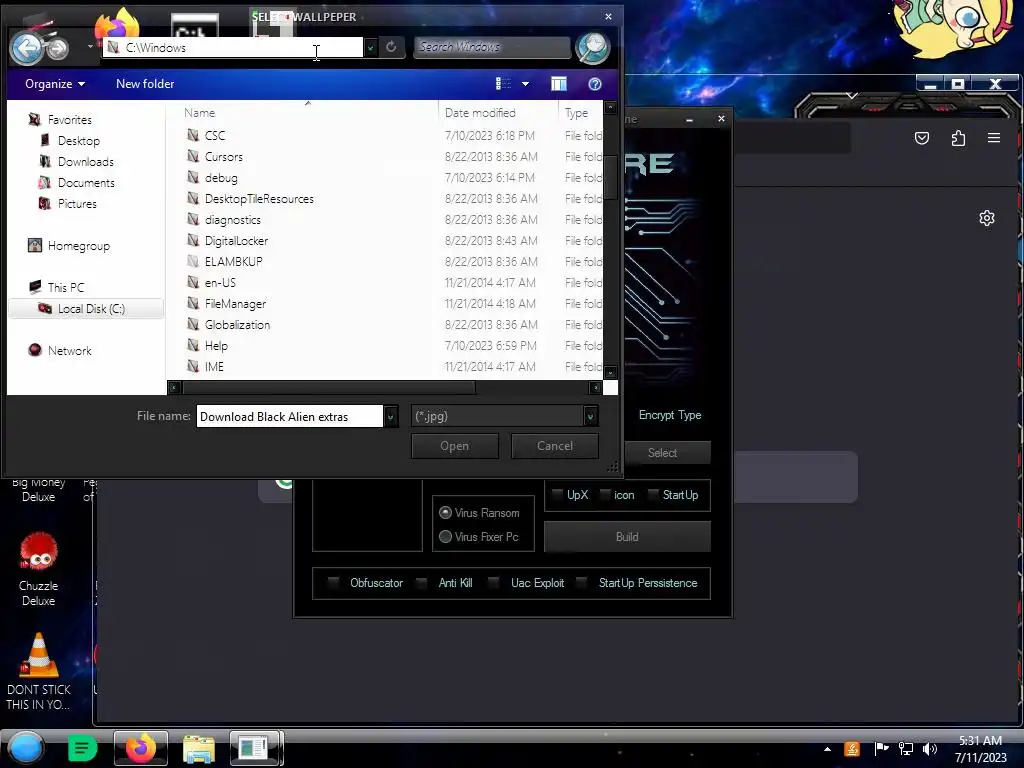Select the FileManager folder name
Image resolution: width=1024 pixels, height=768 pixels.
(x=235, y=303)
